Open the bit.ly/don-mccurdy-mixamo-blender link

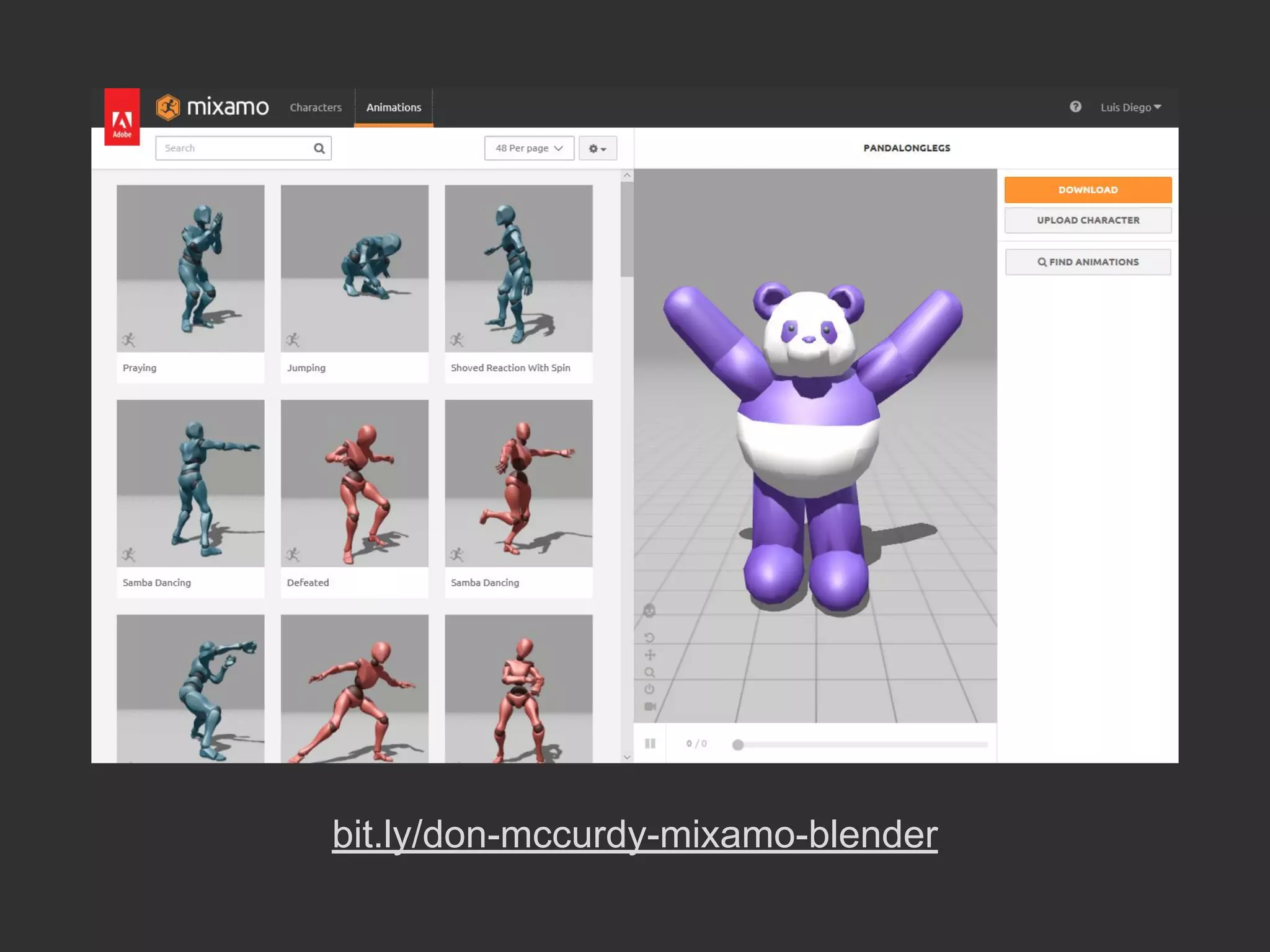635,834
